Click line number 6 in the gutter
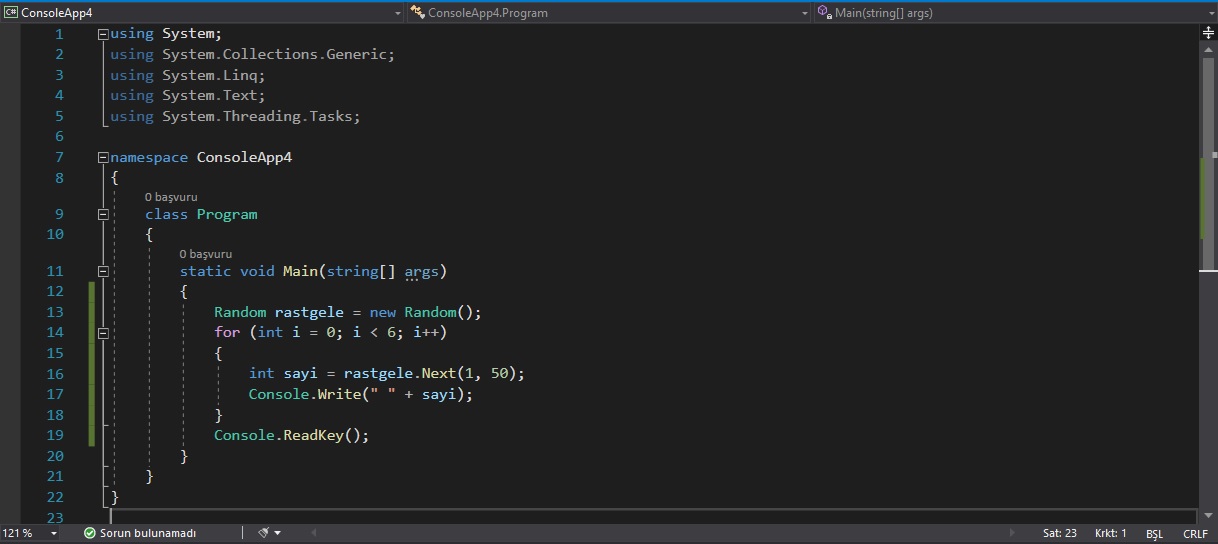The height and width of the screenshot is (544, 1218). pos(59,136)
